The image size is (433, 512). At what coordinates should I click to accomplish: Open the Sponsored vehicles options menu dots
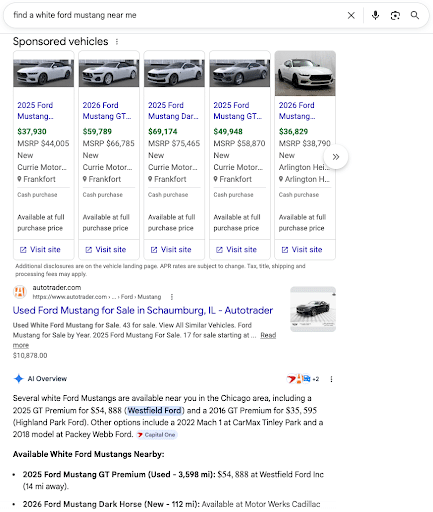tap(117, 42)
